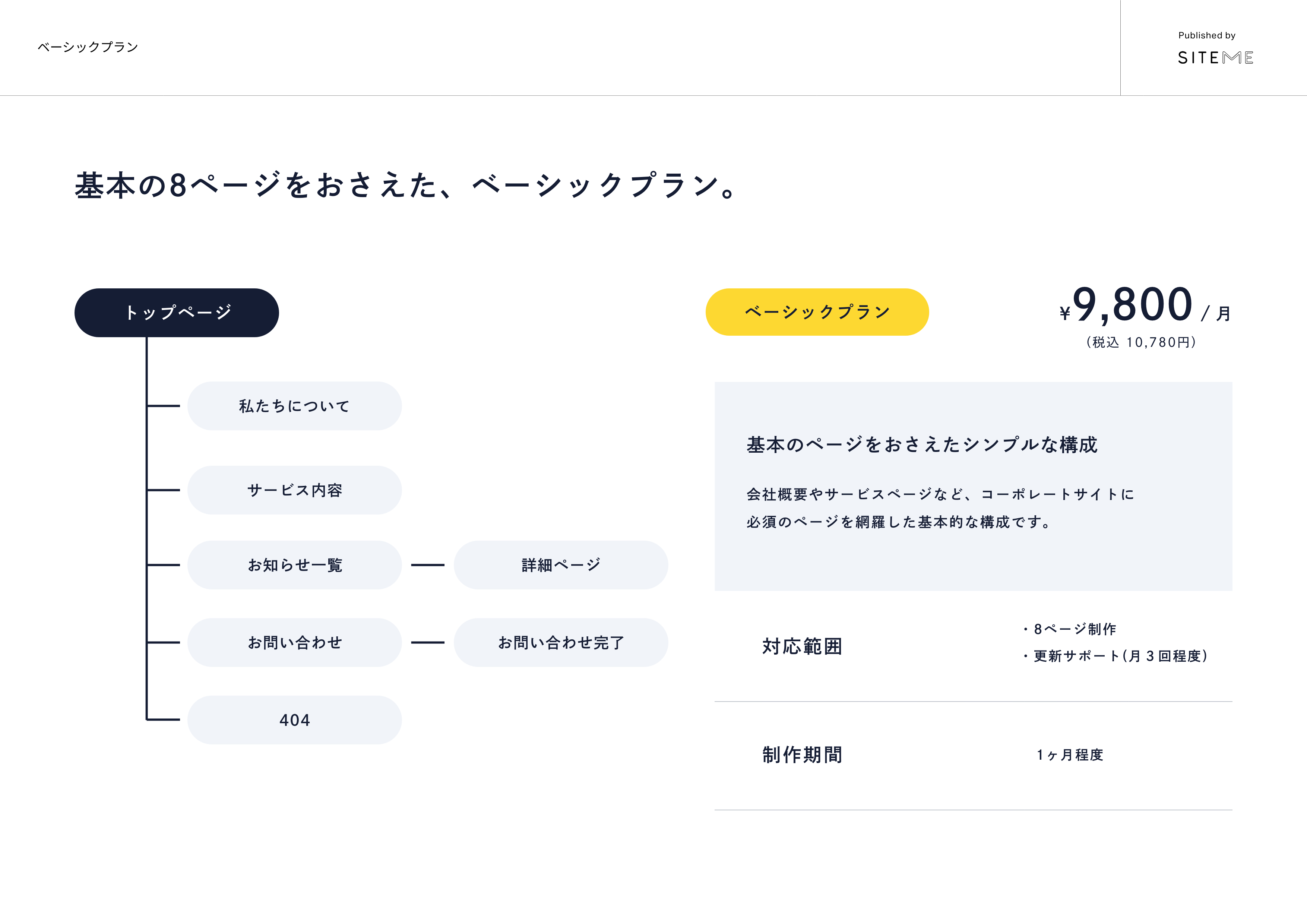Click the 税込 10,780円 price note
The image size is (1307, 924).
coord(1141,342)
